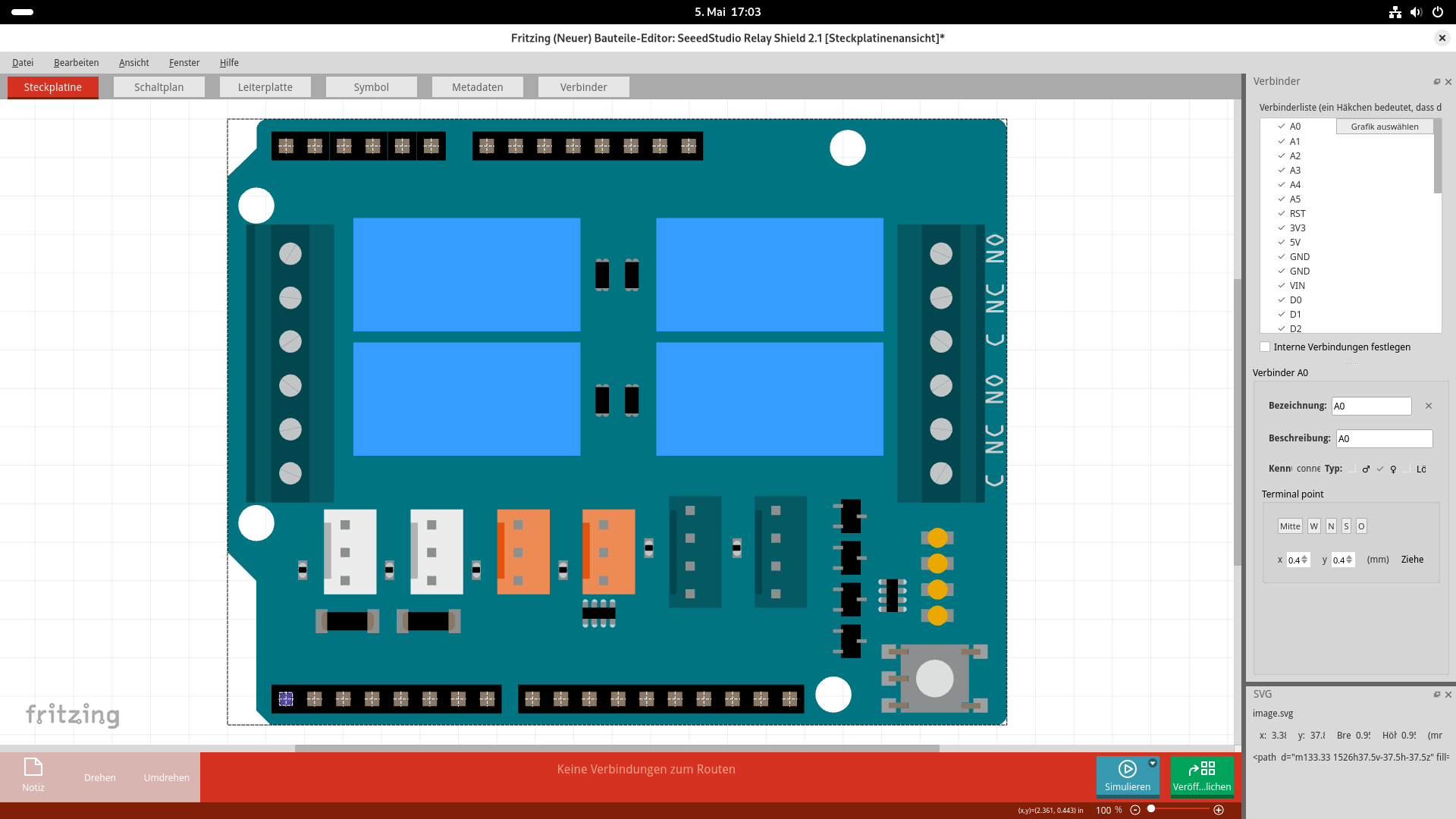Select the male connector type radio
This screenshot has width=1456, height=819.
1353,469
